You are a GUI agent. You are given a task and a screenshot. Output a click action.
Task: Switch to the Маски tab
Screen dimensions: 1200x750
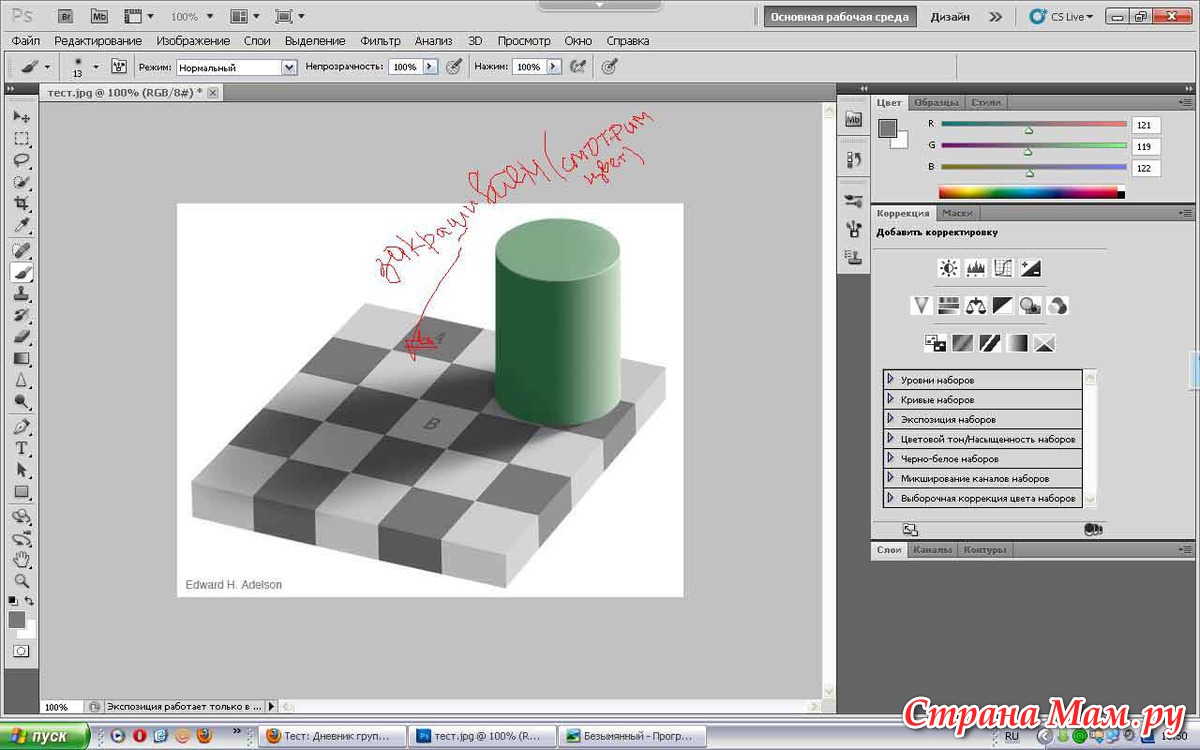pyautogui.click(x=957, y=213)
